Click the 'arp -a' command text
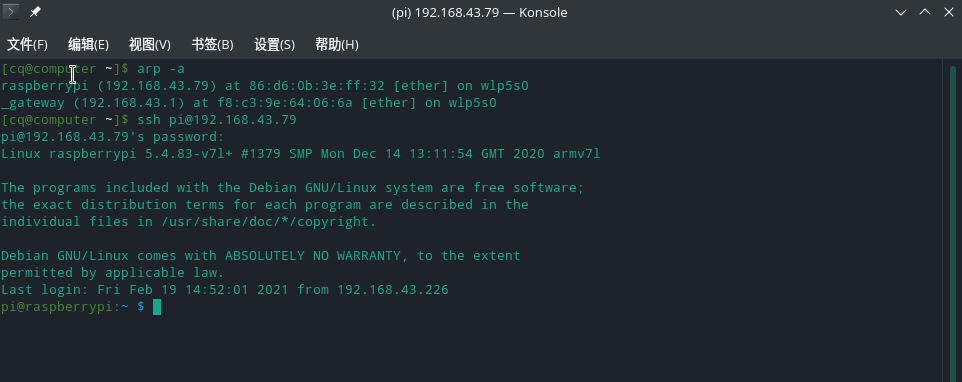This screenshot has height=382, width=962. click(161, 69)
